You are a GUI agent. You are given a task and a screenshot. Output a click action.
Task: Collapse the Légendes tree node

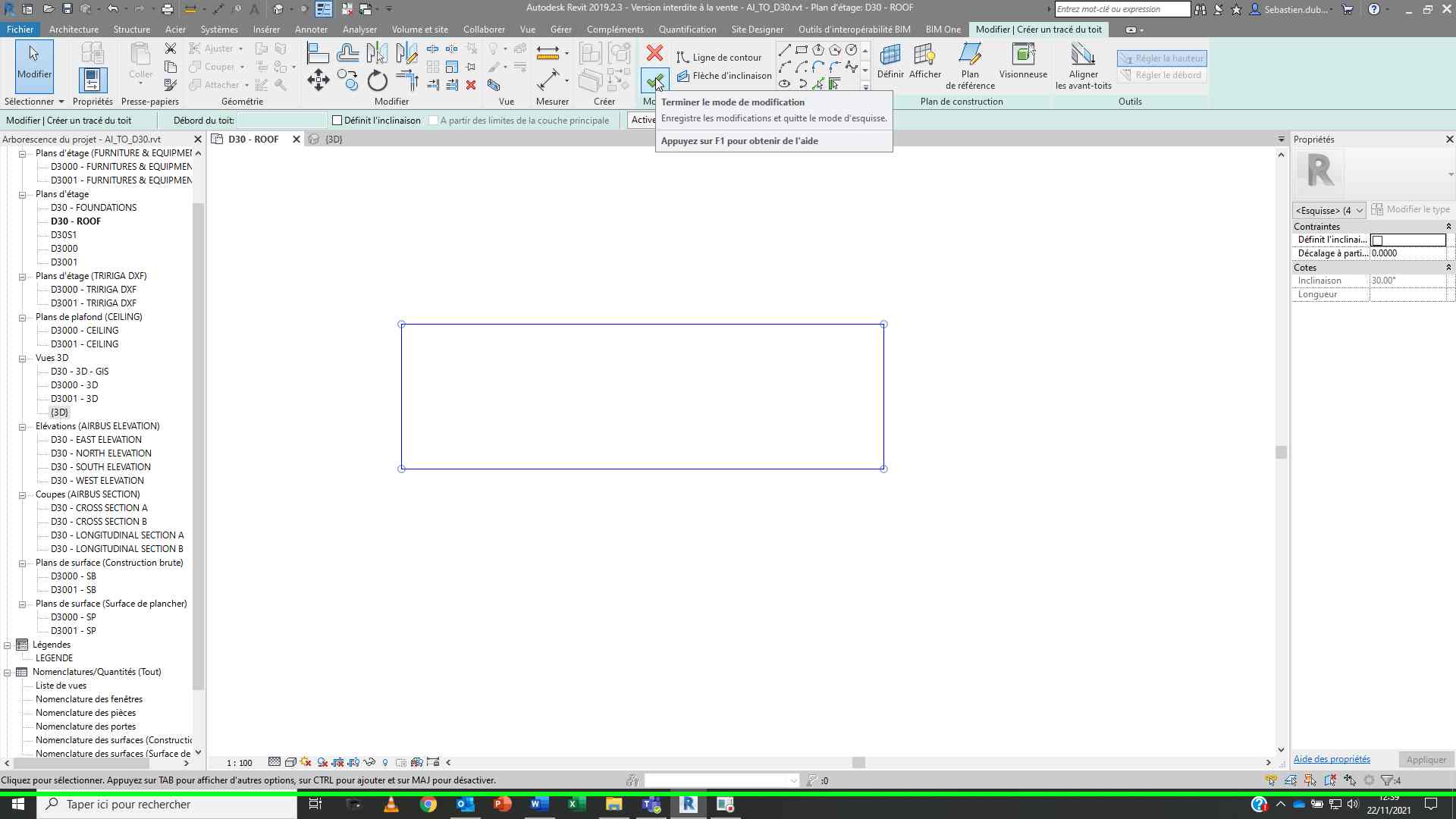[8, 645]
